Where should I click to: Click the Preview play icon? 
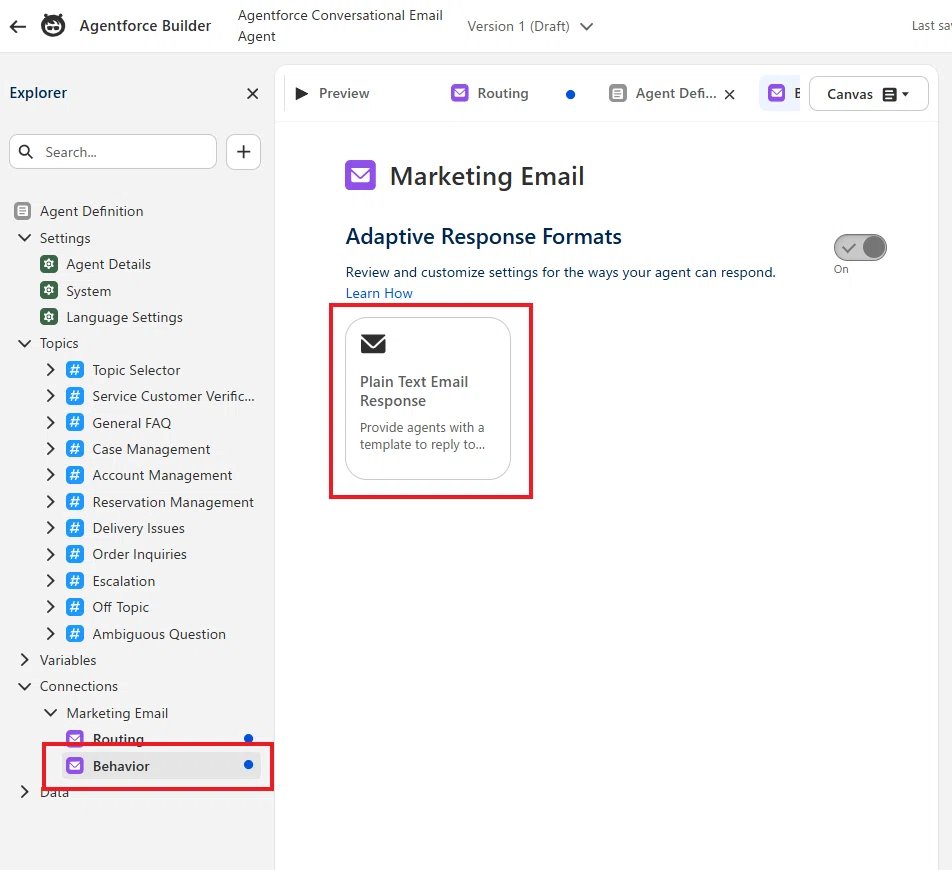[301, 93]
